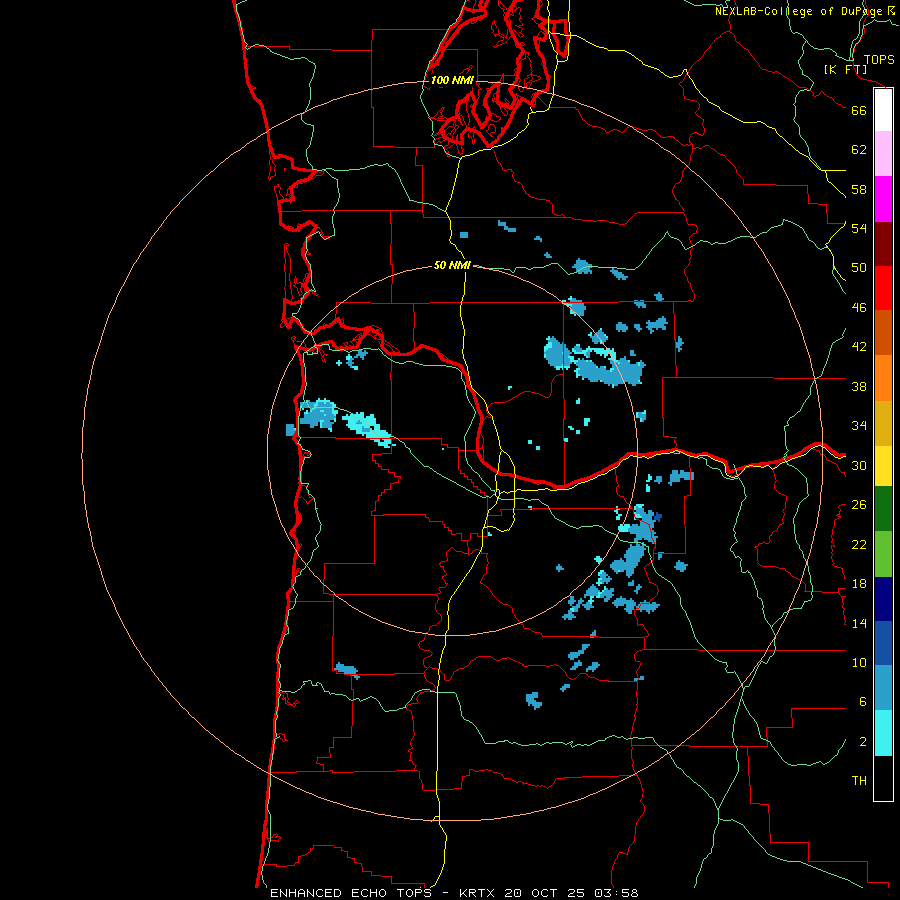Click the "50 NMI" range ring label
Viewport: 900px width, 900px height.
coord(452,265)
